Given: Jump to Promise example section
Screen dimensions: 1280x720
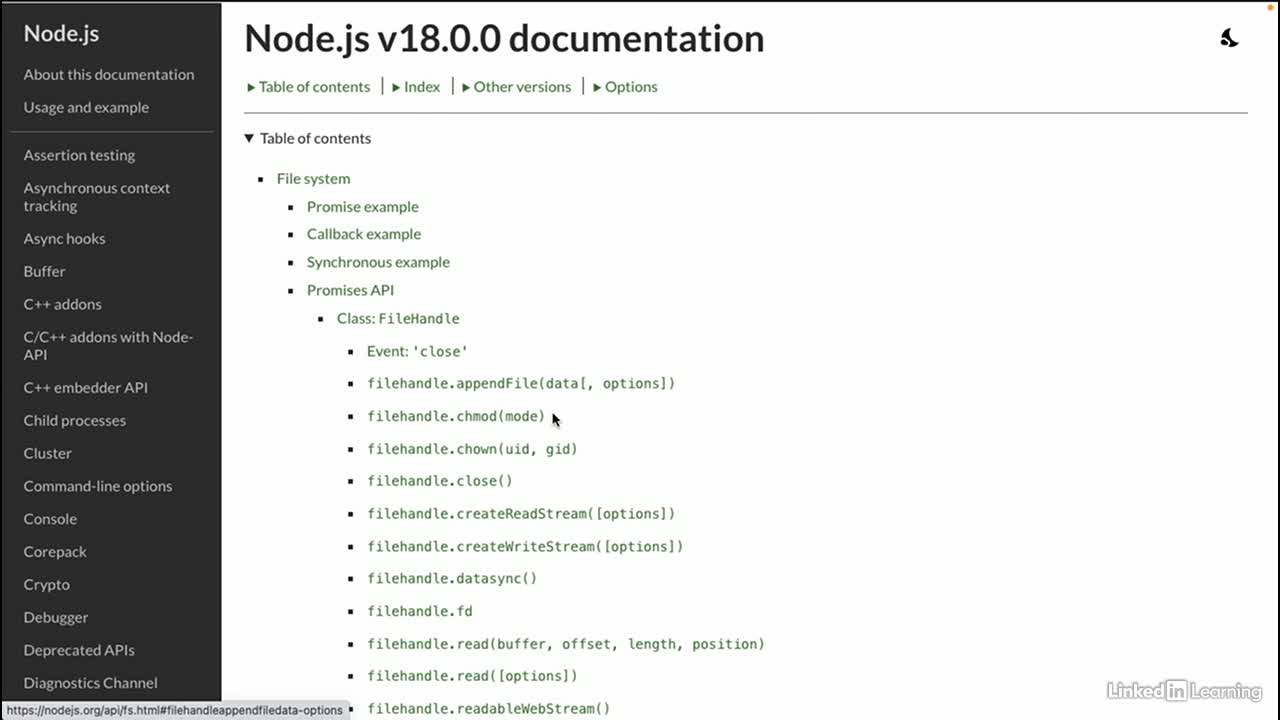Looking at the screenshot, I should point(362,207).
